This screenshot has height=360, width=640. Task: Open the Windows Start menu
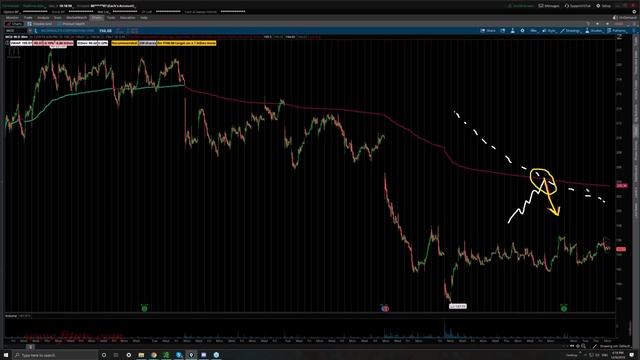pyautogui.click(x=6, y=355)
